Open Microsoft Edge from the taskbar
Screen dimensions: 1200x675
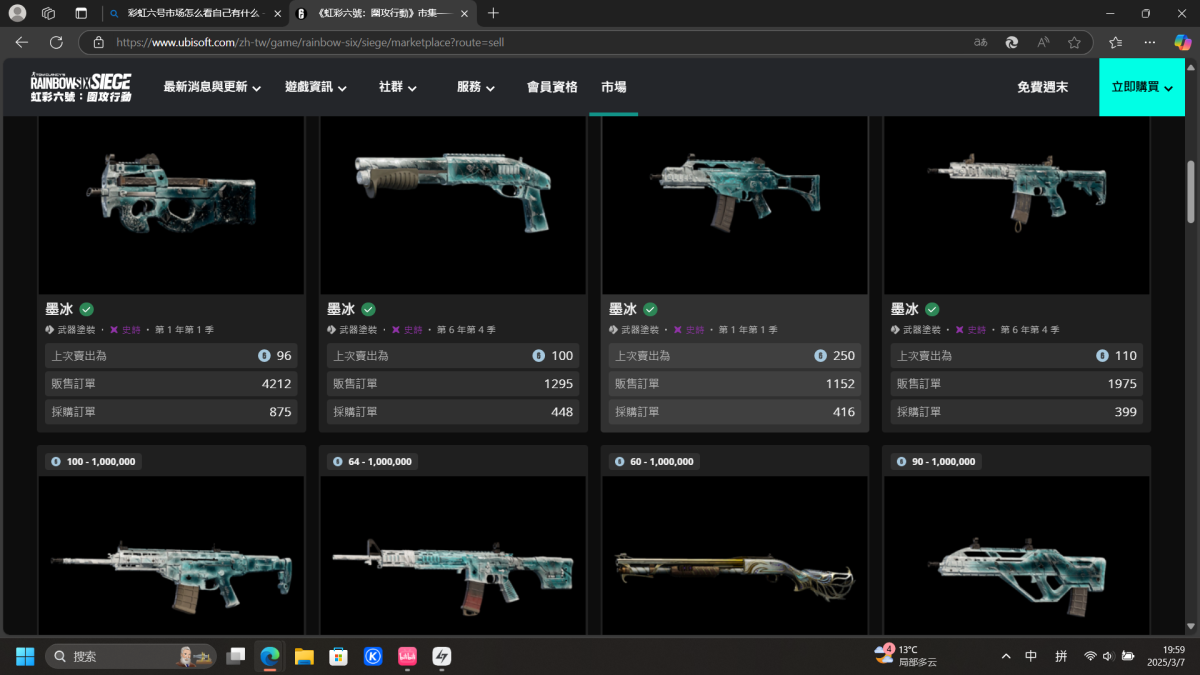pos(270,656)
